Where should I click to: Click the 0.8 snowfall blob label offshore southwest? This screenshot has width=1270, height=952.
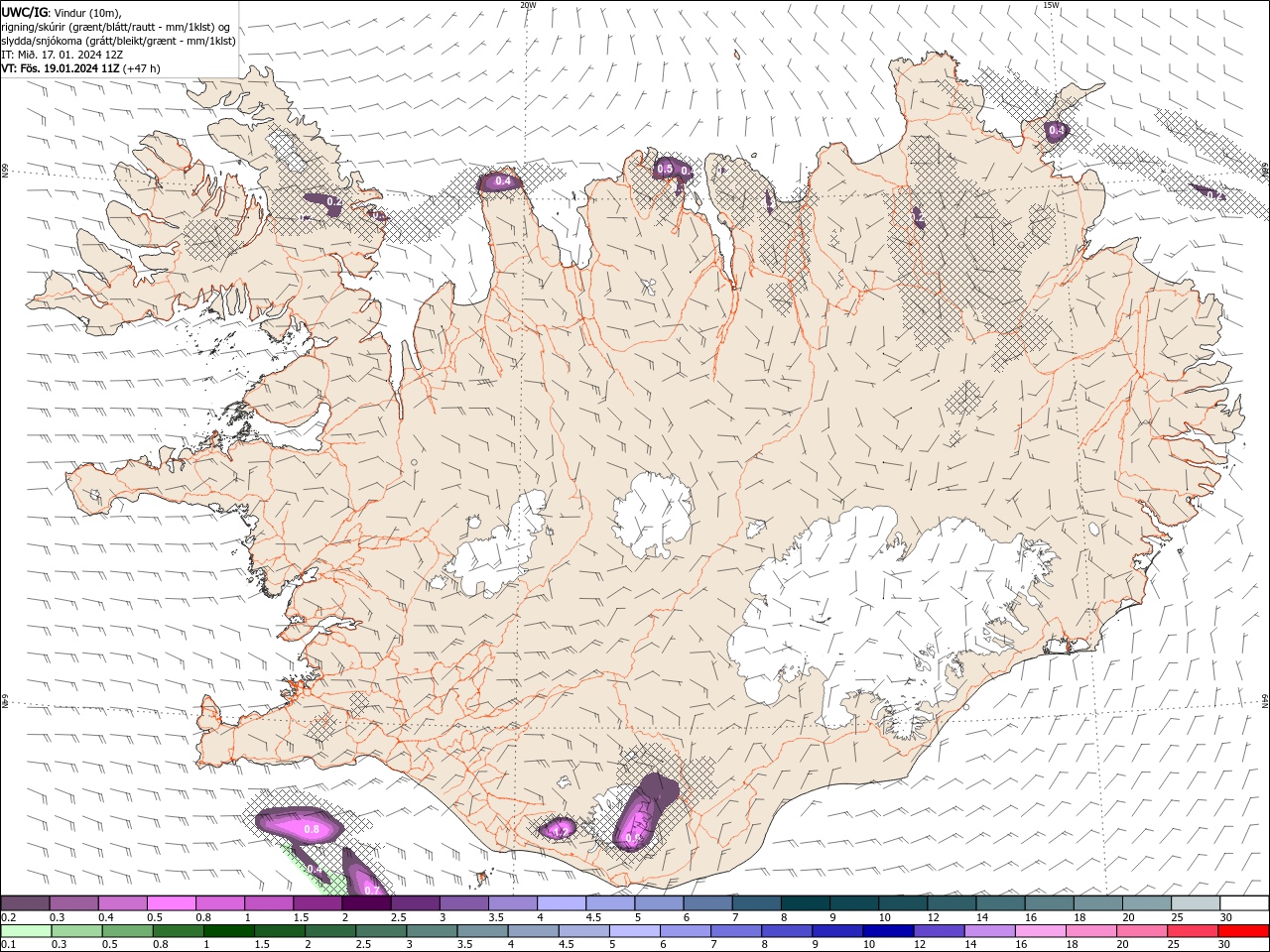tap(311, 829)
